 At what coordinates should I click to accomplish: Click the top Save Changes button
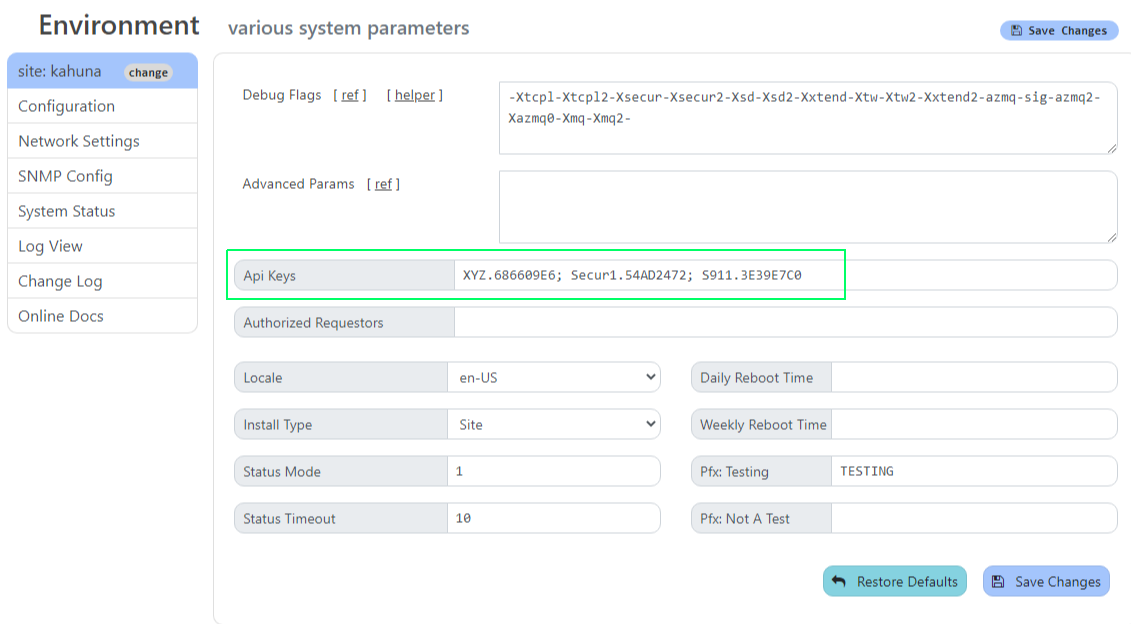tap(1058, 31)
